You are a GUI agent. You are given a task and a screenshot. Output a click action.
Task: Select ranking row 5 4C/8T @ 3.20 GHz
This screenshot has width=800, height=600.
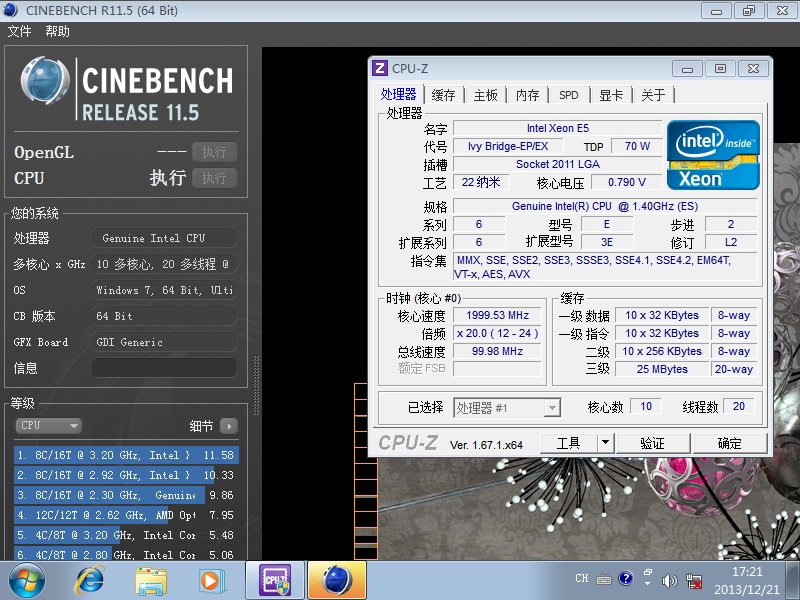tap(126, 535)
